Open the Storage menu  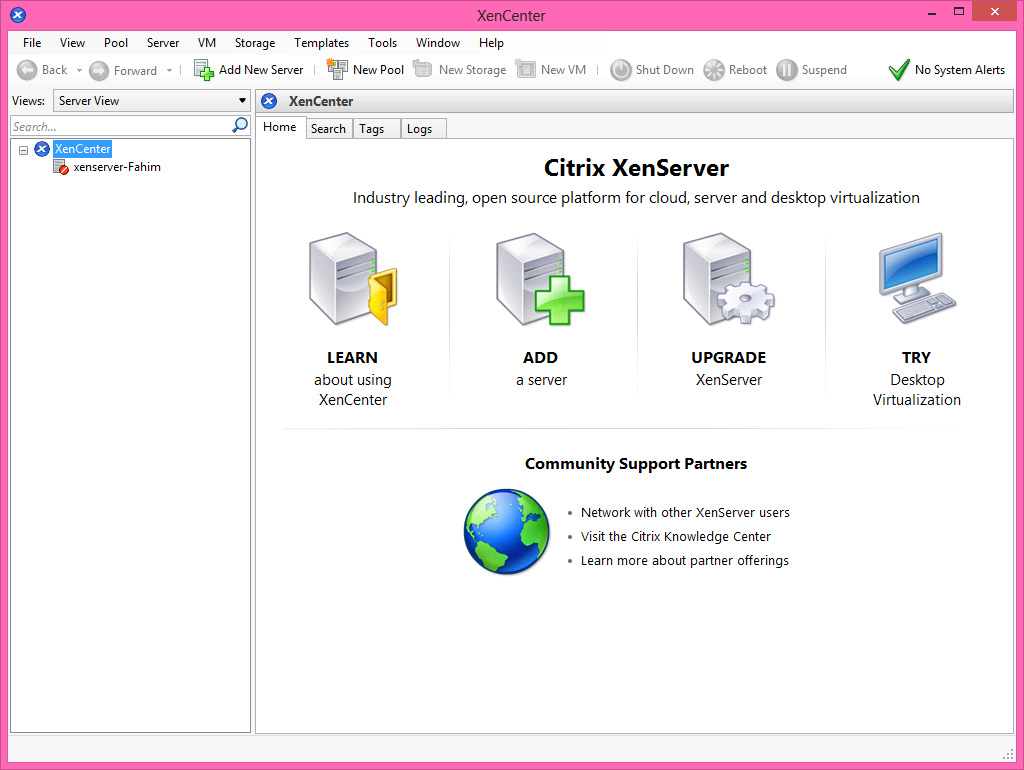255,42
